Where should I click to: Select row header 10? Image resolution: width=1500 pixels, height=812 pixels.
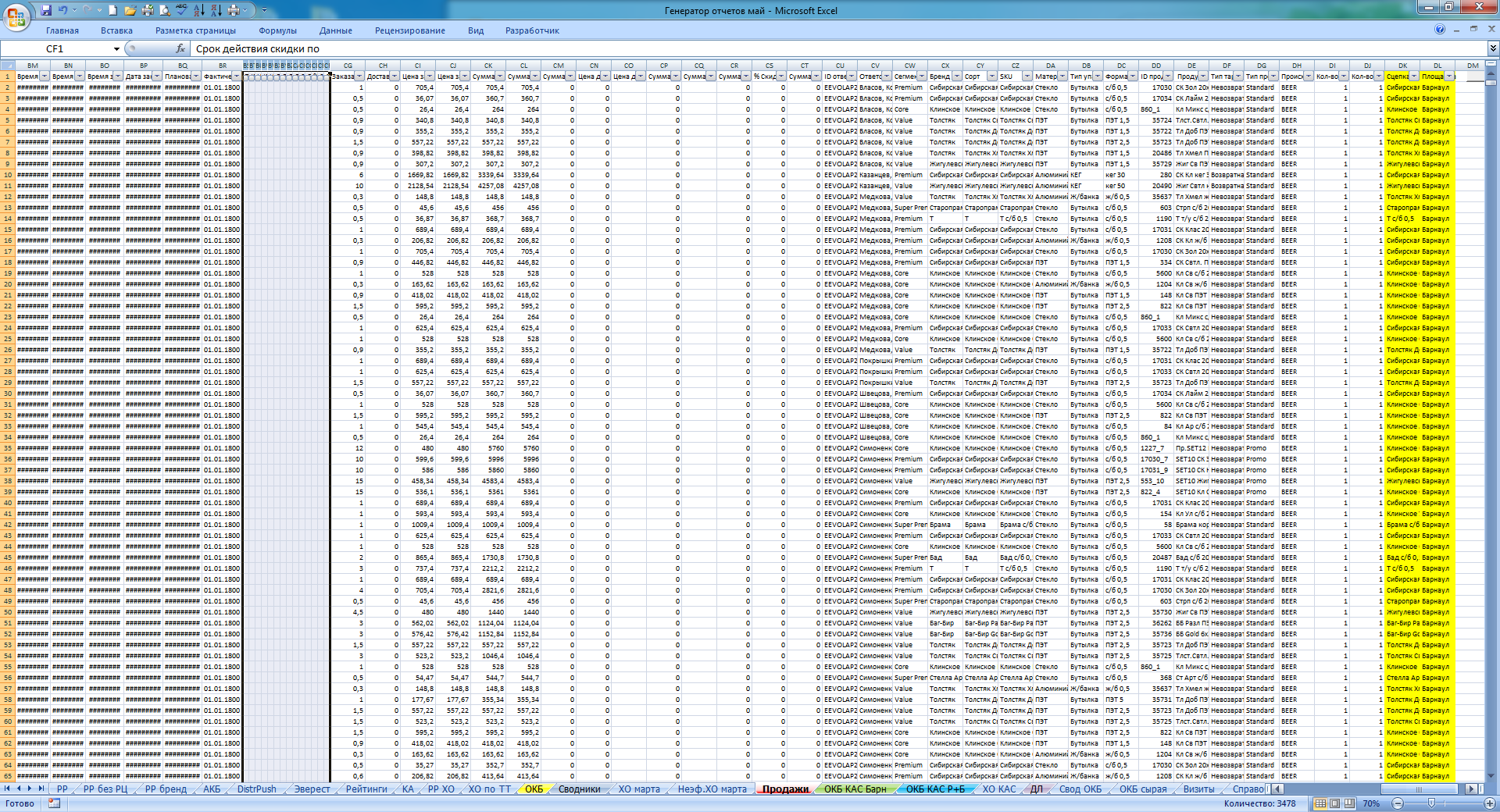click(7, 175)
